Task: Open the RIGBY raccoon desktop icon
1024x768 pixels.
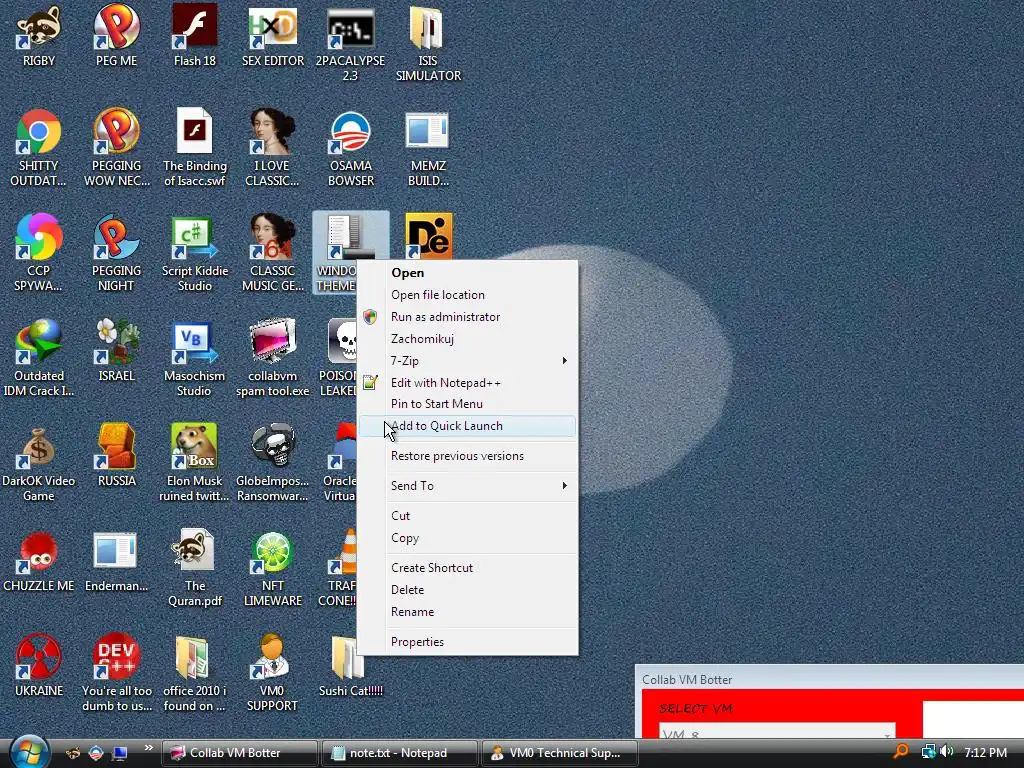Action: [39, 36]
